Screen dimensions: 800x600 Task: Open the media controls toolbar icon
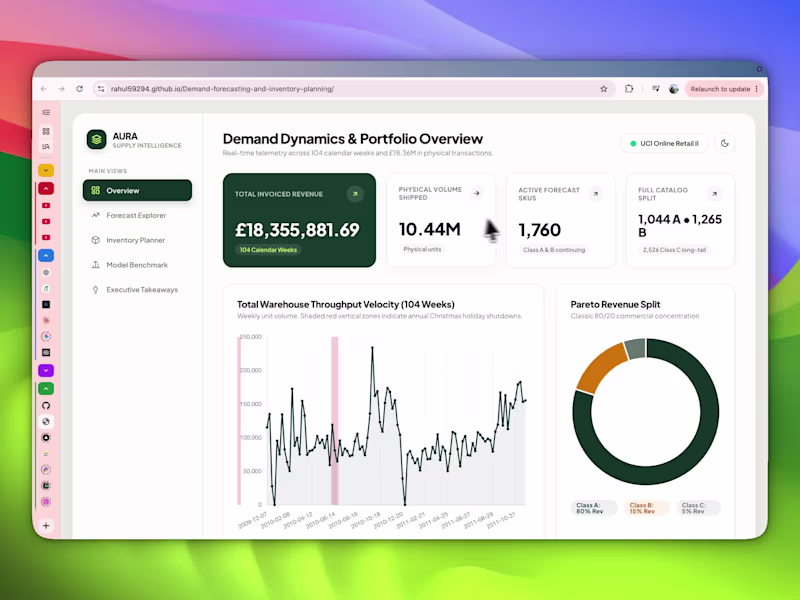point(656,89)
